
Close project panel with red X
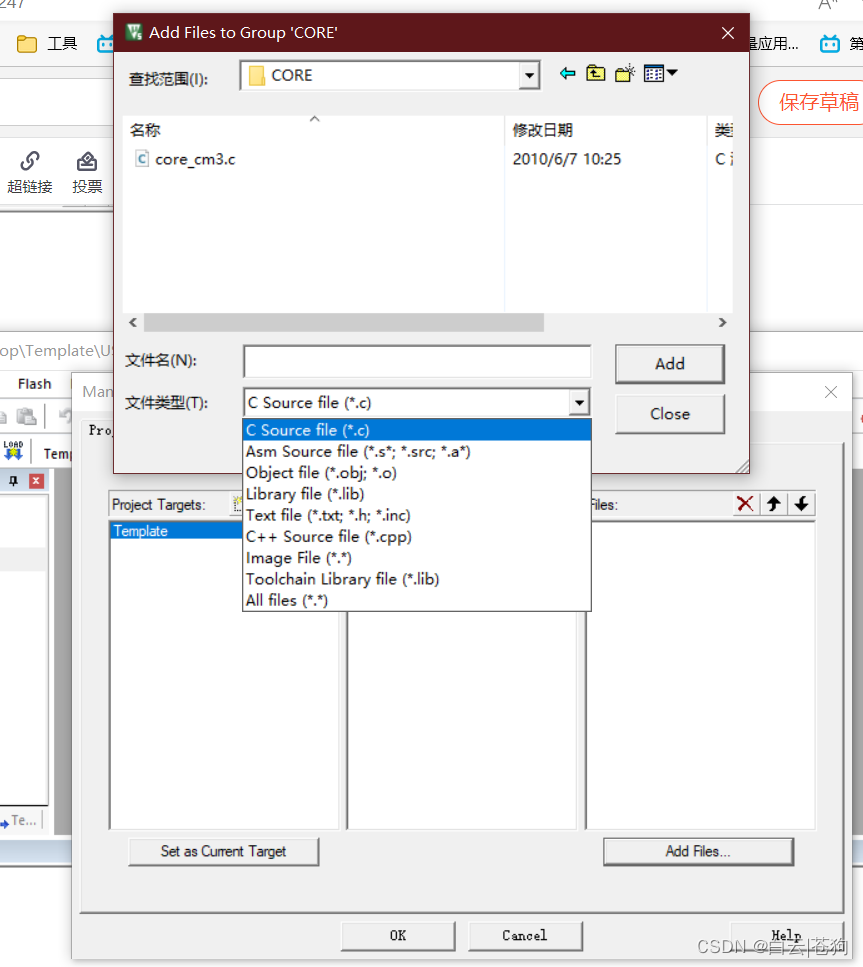point(36,481)
